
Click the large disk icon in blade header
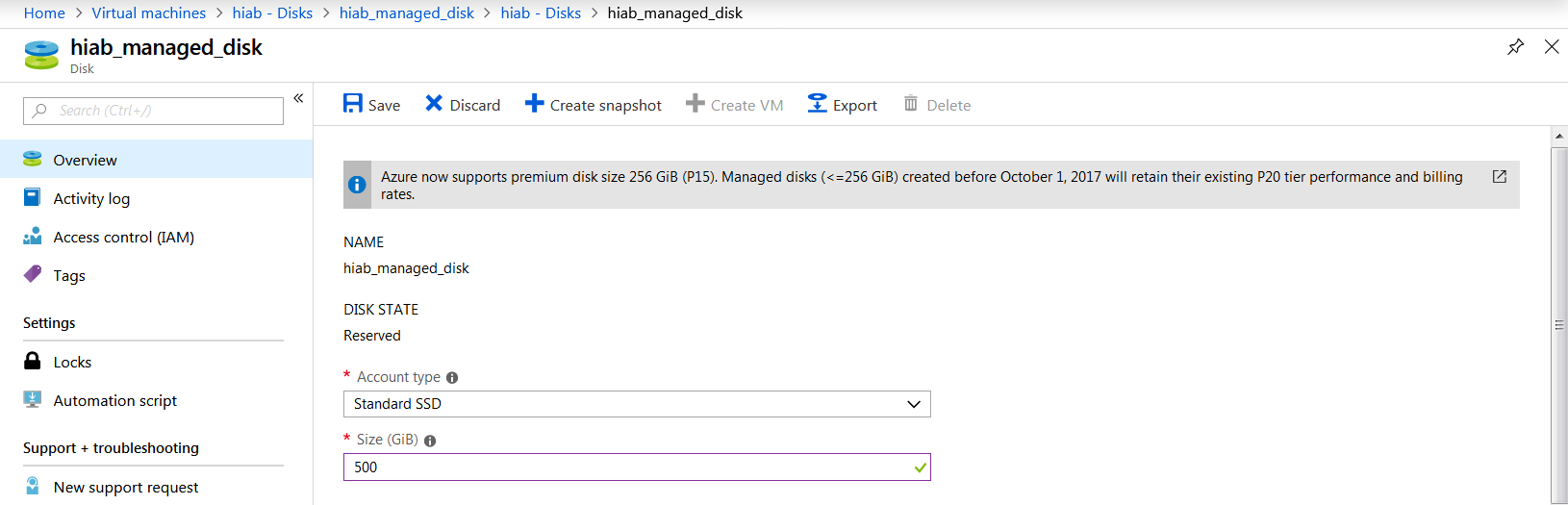coord(41,55)
